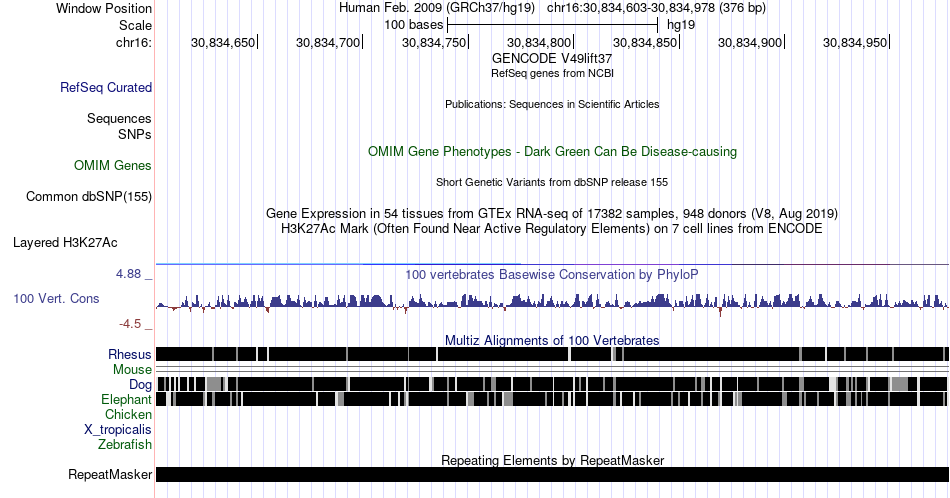Click the 30,834,800 ruler position

[x=539, y=42]
